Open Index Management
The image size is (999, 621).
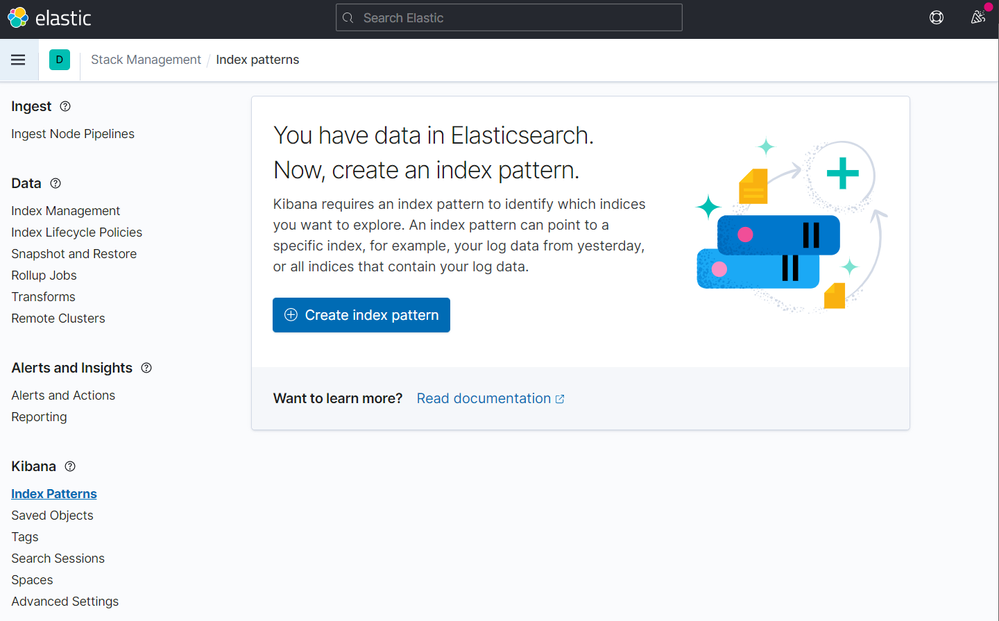66,211
